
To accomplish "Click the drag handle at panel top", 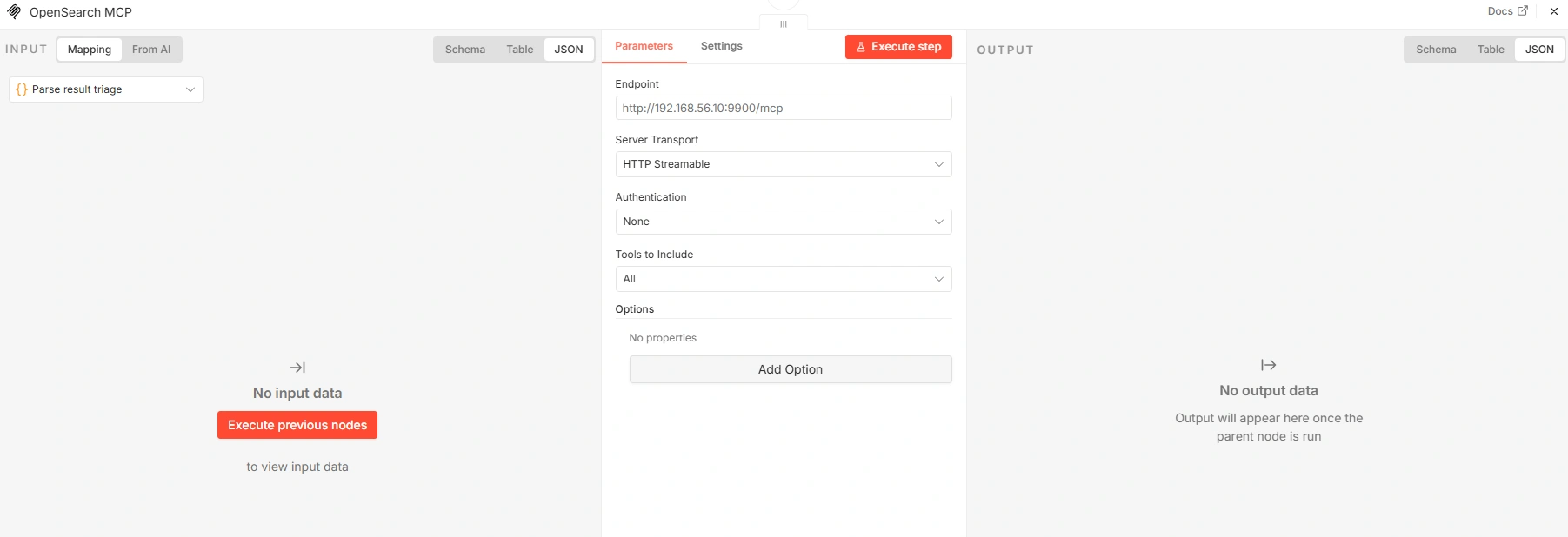I will coord(784,24).
